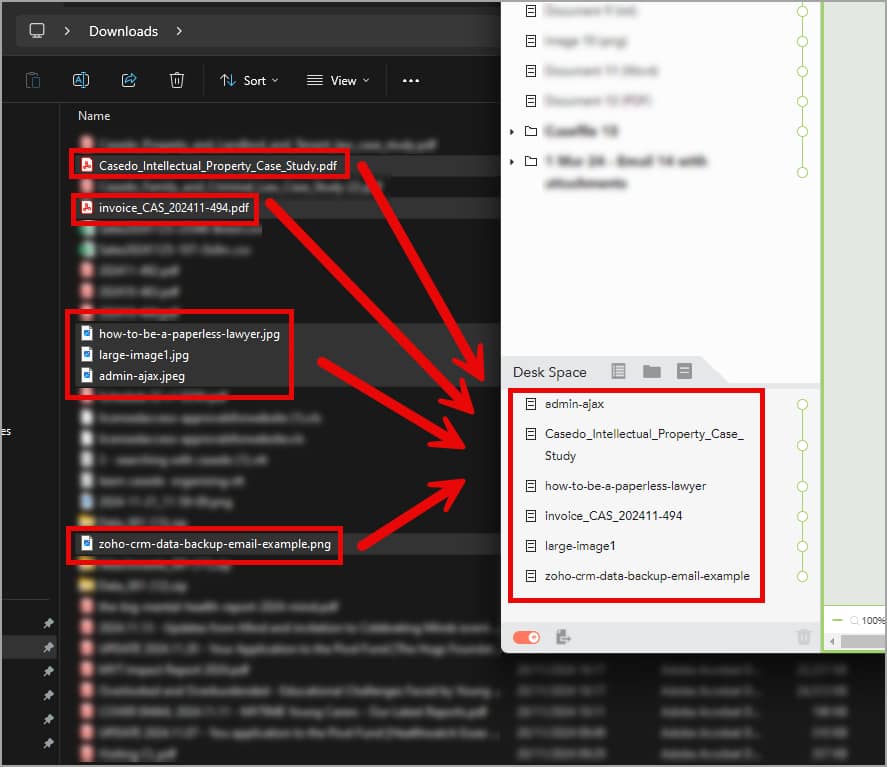Click the image icon of admin-ajax.jpeg

87,375
